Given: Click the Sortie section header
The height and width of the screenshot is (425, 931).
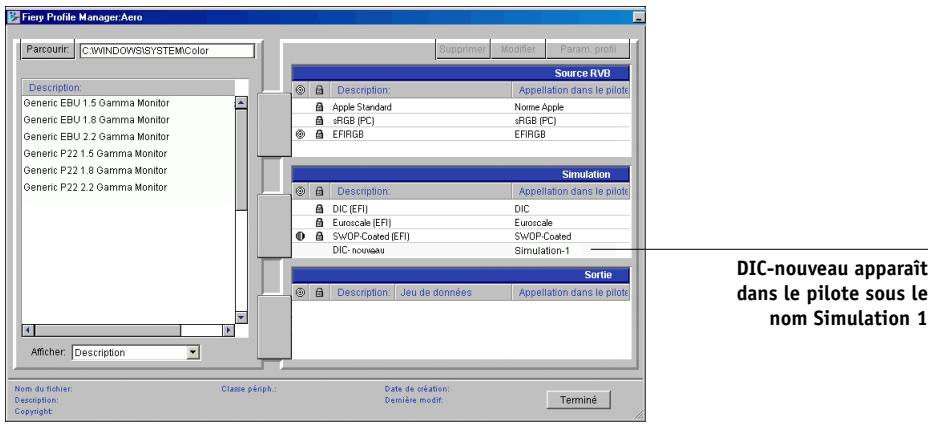Looking at the screenshot, I should pos(461,275).
